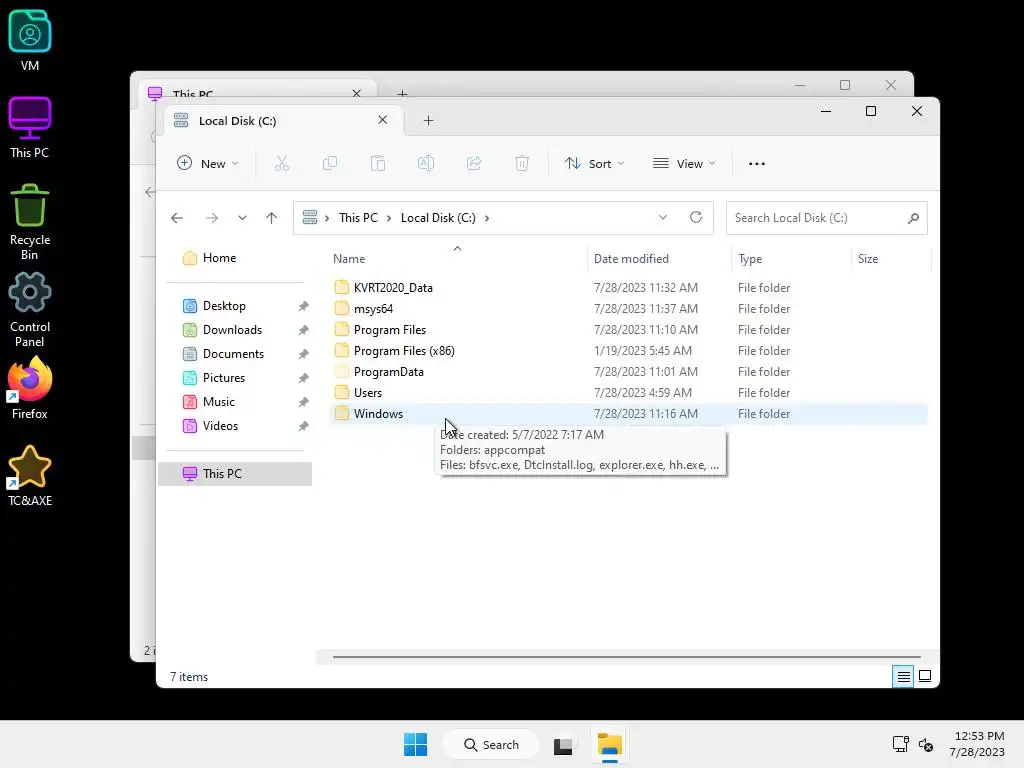Image resolution: width=1024 pixels, height=768 pixels.
Task: Open the Control Panel desktop icon
Action: pos(29,310)
